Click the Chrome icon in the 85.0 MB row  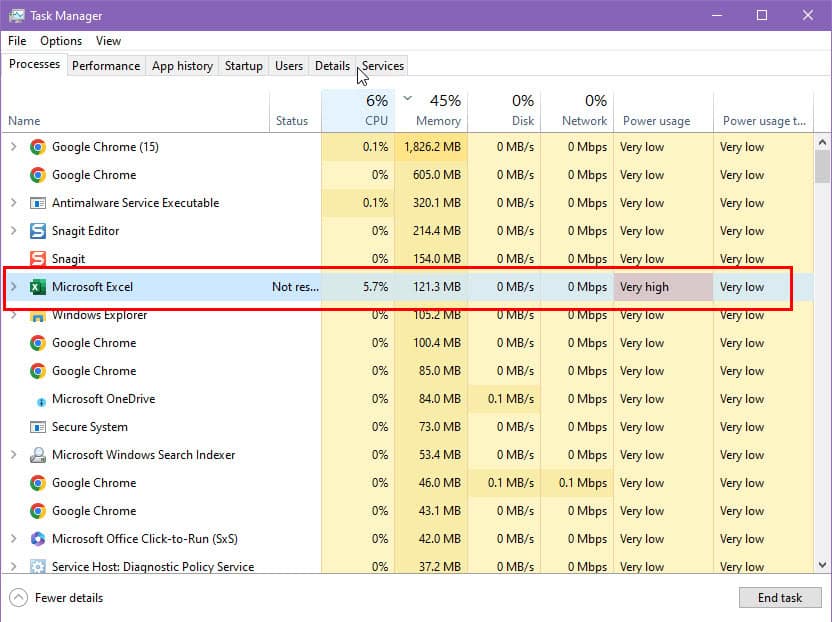point(38,371)
